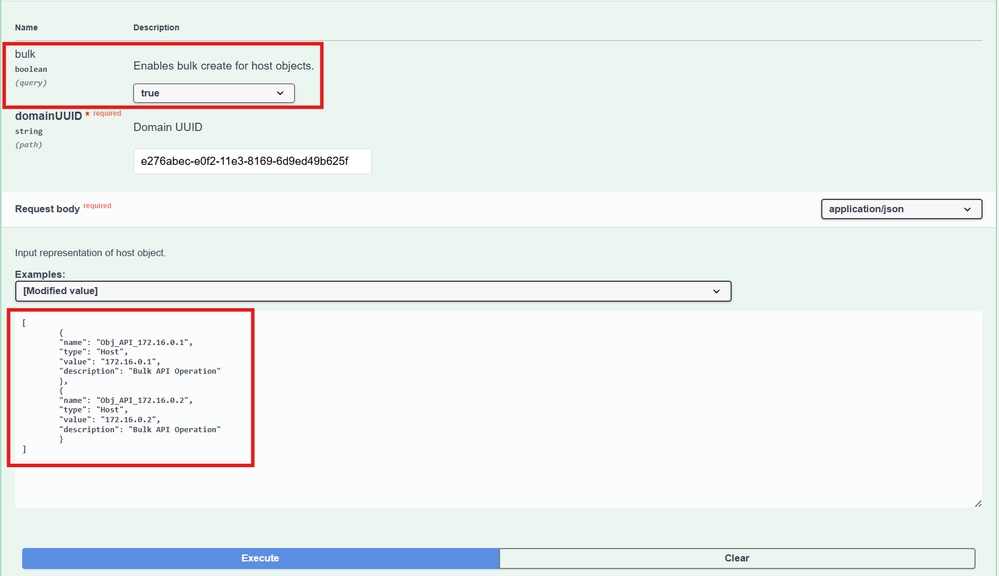Click the blue Execute button
999x576 pixels.
pos(261,558)
